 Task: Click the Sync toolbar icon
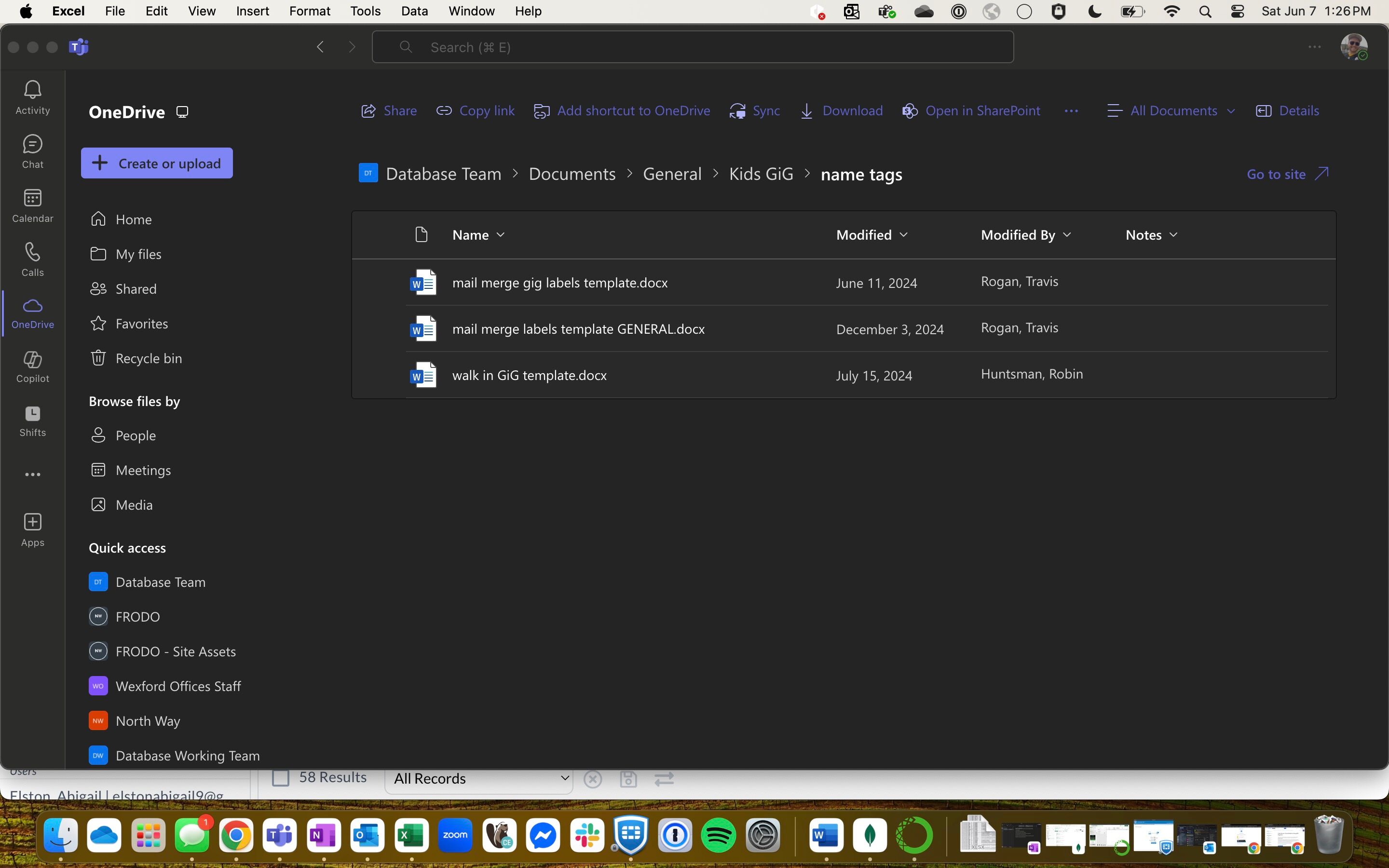tap(737, 111)
